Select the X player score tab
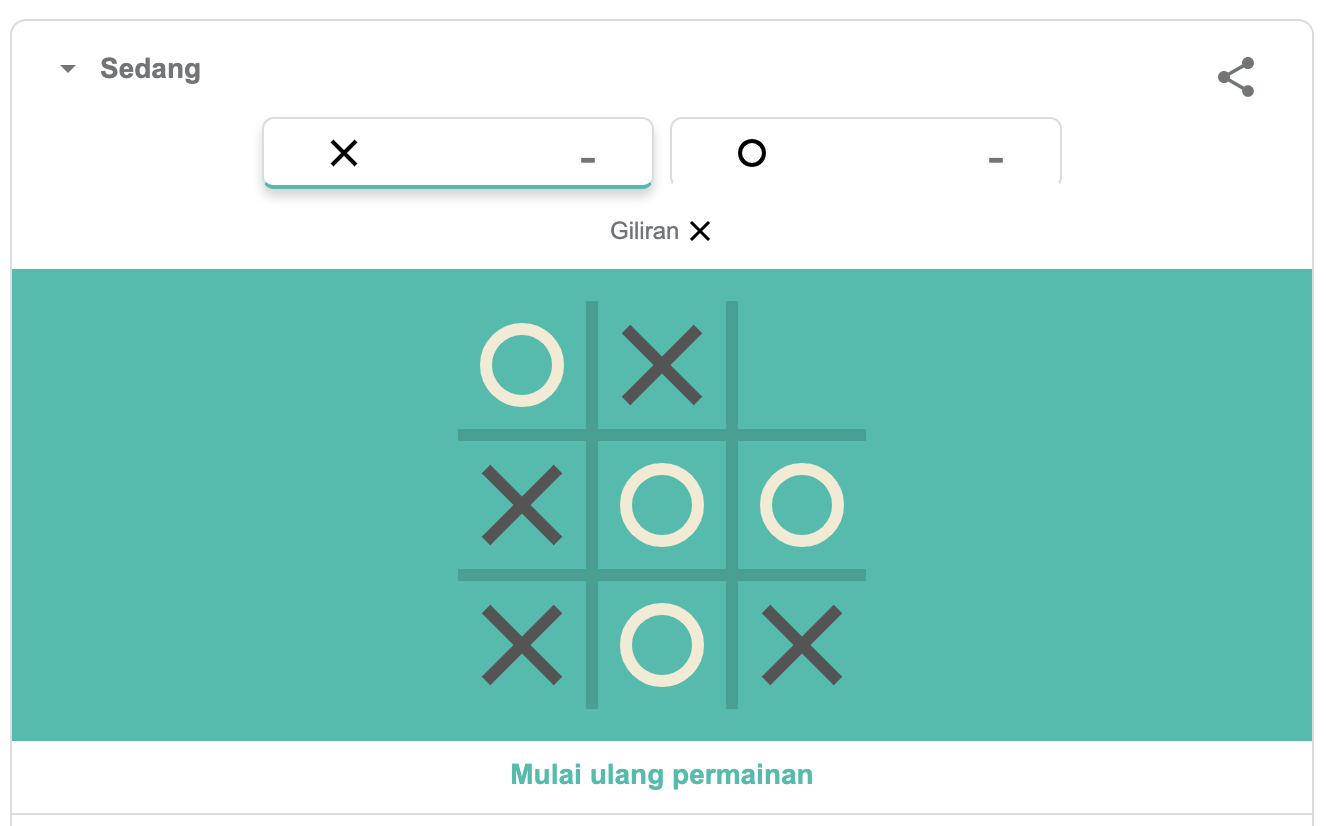 457,153
